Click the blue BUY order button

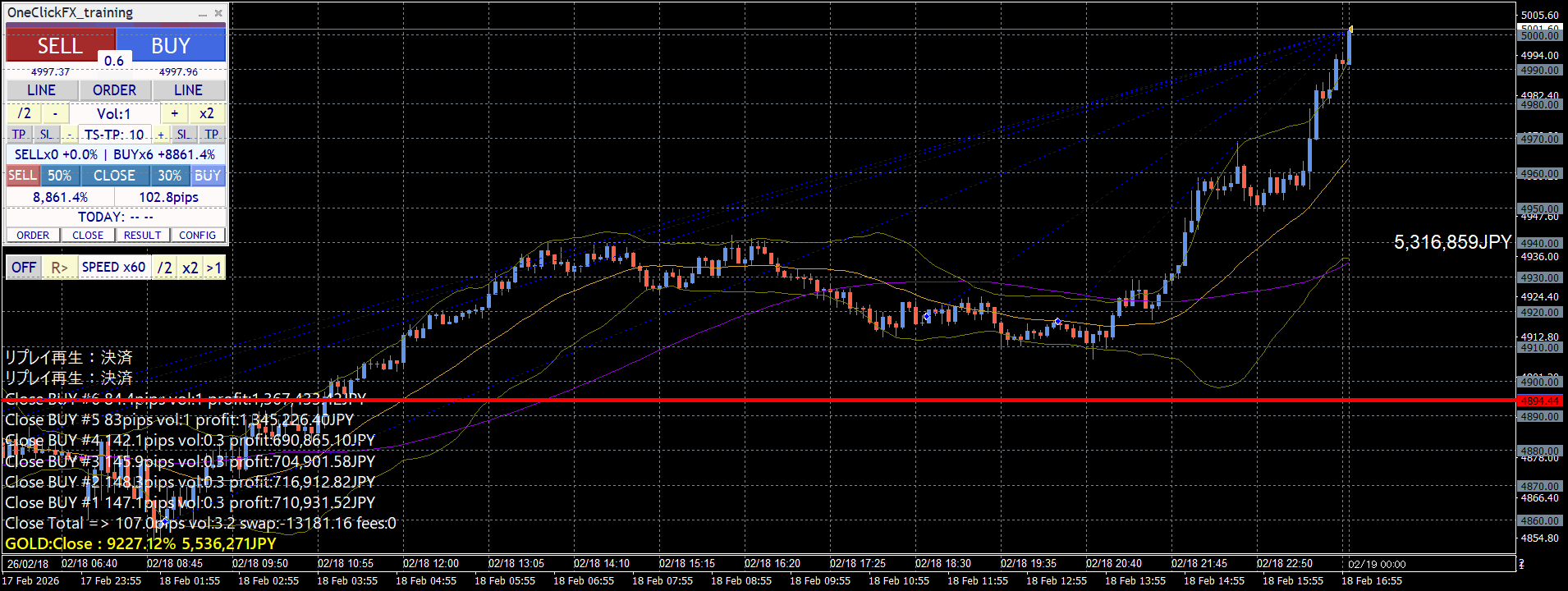171,45
